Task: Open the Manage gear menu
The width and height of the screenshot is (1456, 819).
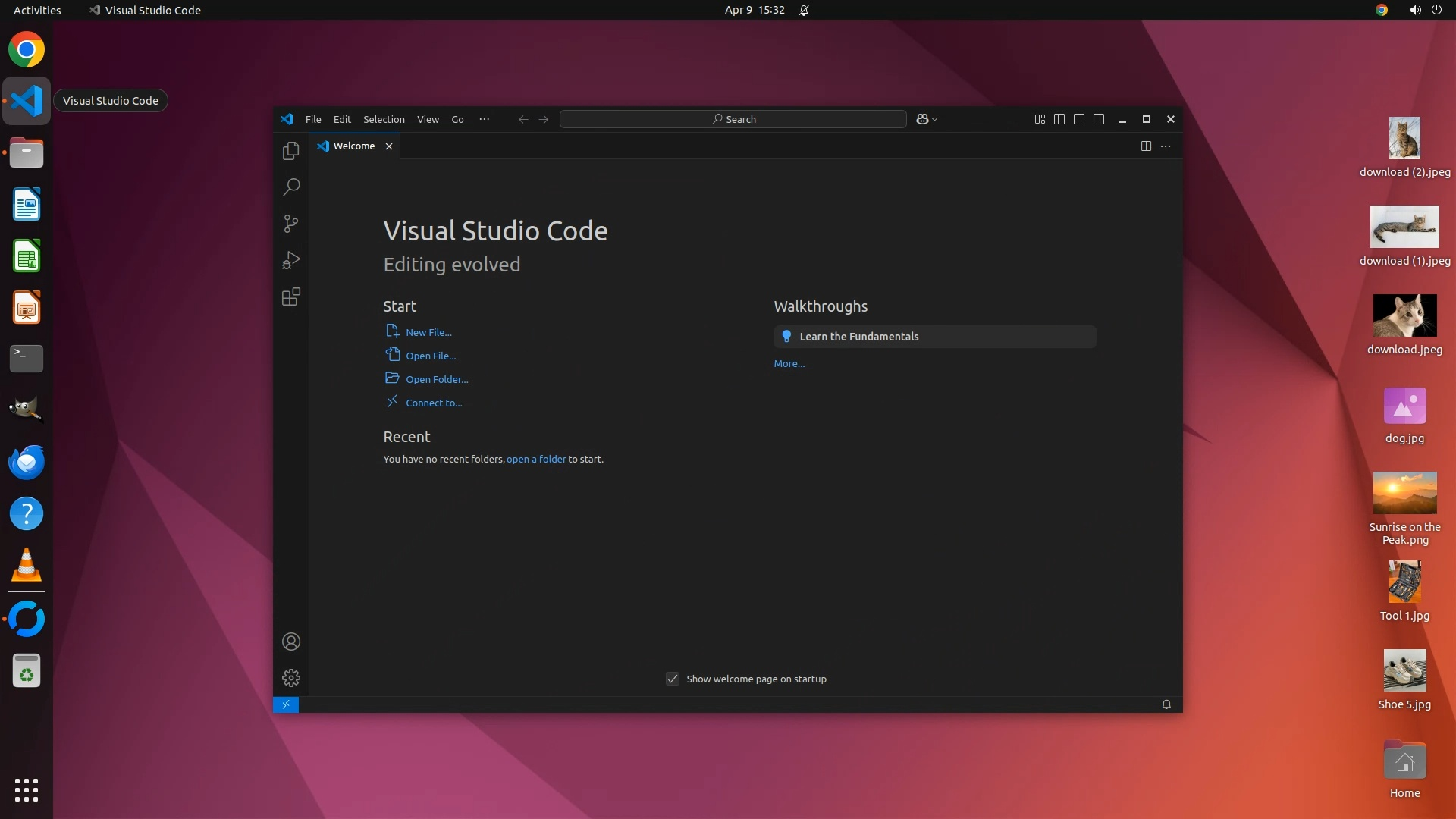Action: tap(291, 678)
